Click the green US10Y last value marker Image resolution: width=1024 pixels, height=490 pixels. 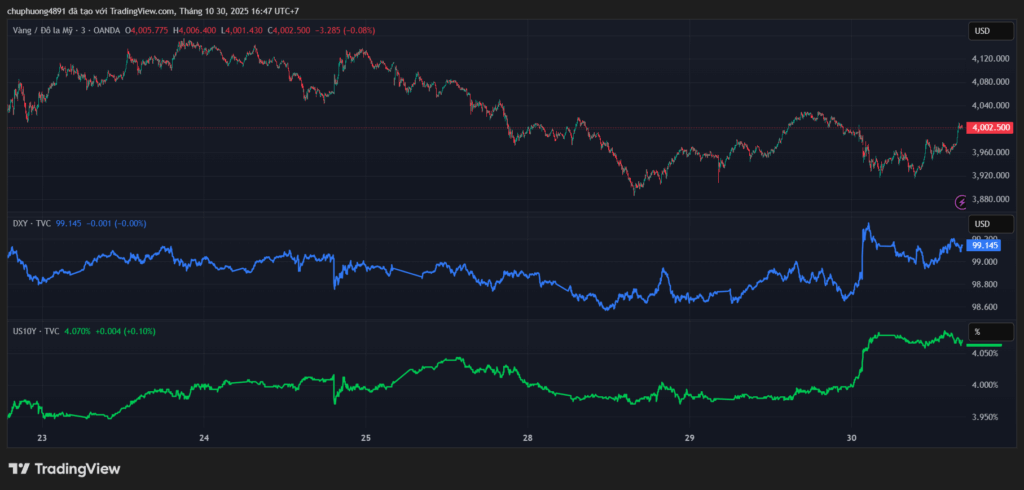(990, 343)
